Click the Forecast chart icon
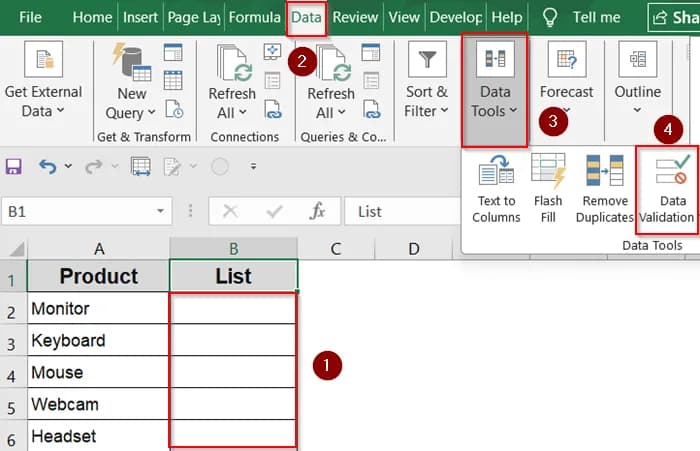 [x=567, y=59]
